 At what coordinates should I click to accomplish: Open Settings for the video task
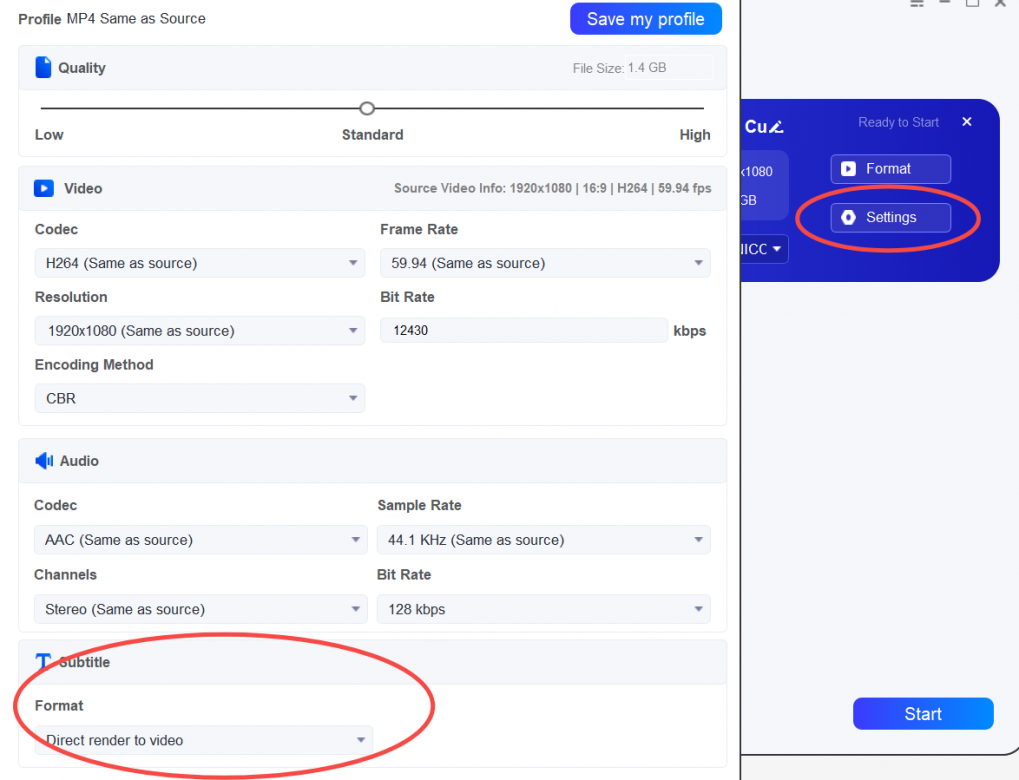(x=890, y=217)
